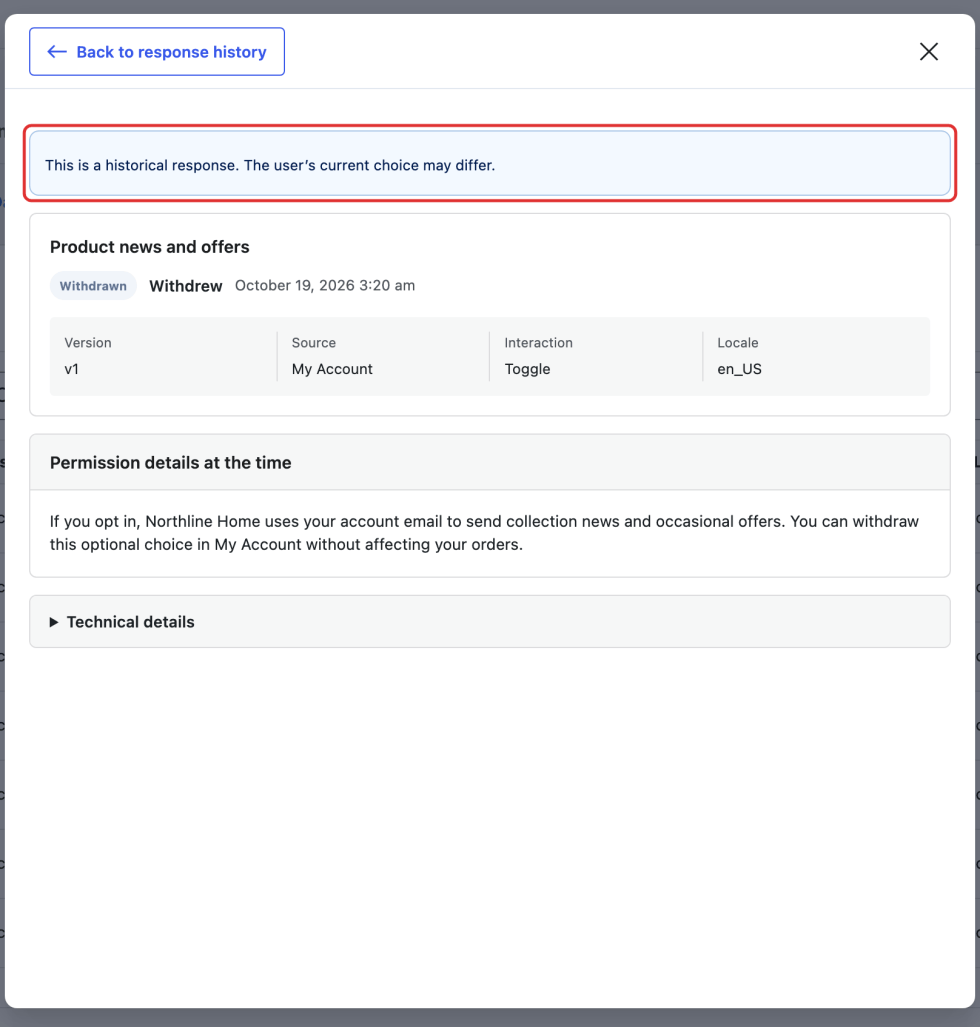Image resolution: width=980 pixels, height=1027 pixels.
Task: Click the bold 'Withdrew' action label
Action: click(186, 286)
